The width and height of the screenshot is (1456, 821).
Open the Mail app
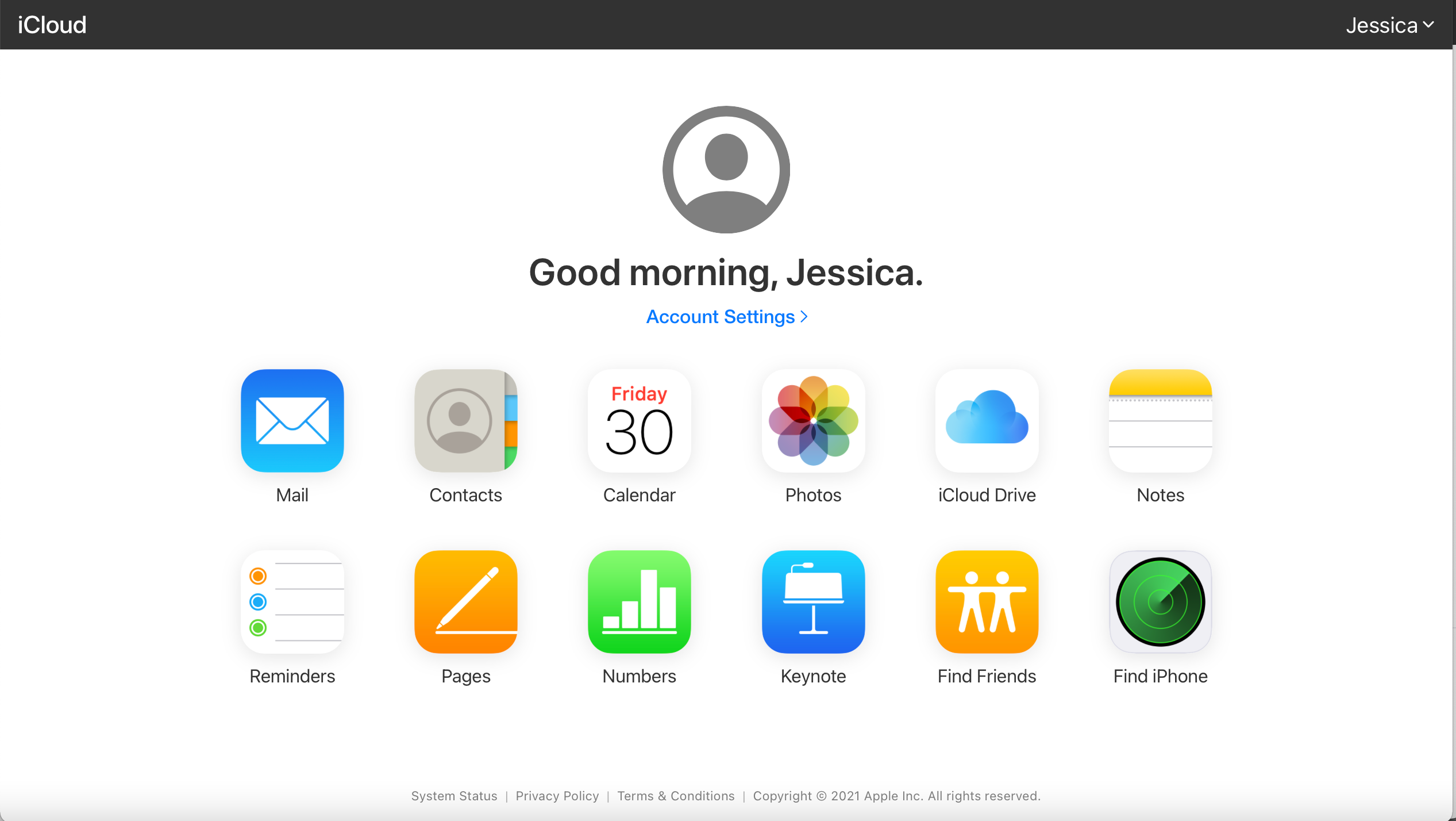(x=291, y=421)
